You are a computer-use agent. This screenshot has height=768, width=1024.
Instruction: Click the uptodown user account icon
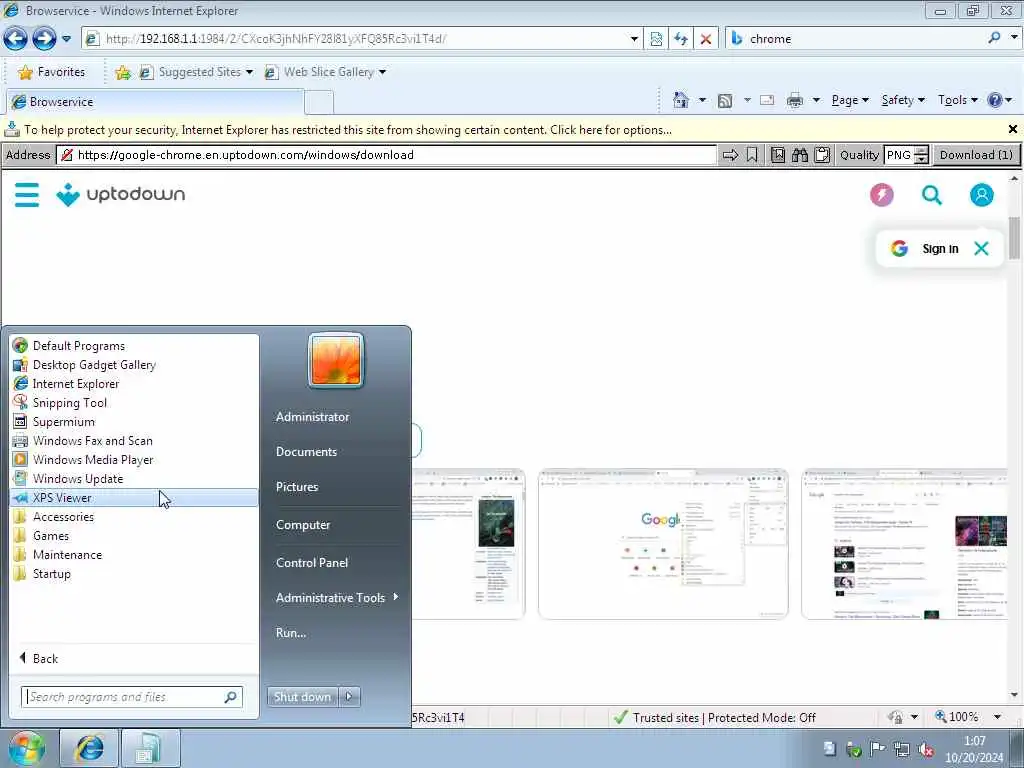(982, 195)
